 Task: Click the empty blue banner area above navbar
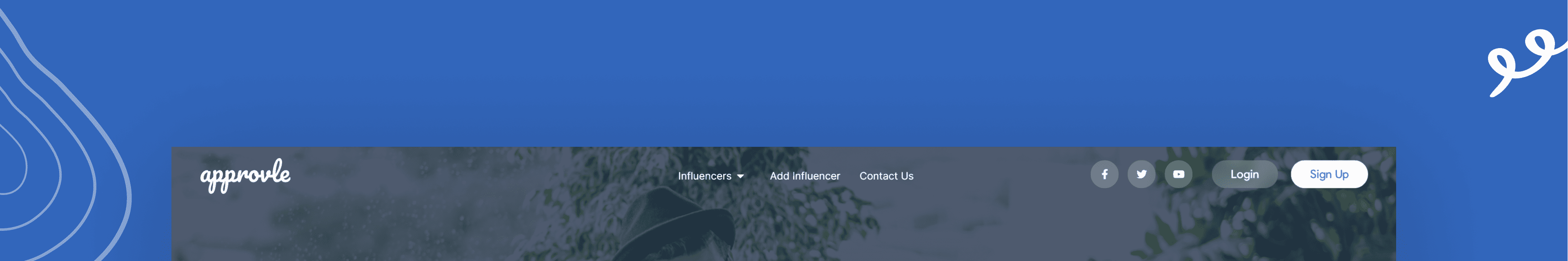pyautogui.click(x=784, y=73)
